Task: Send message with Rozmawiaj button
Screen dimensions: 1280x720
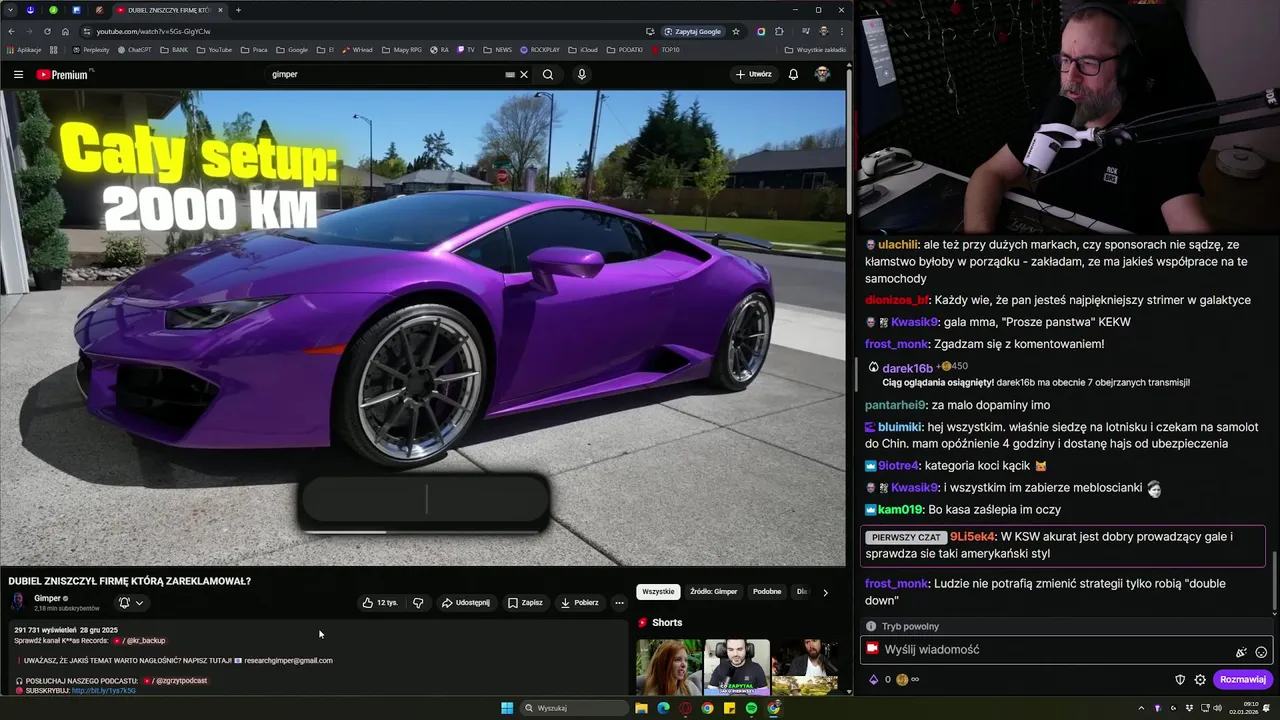Action: pyautogui.click(x=1243, y=679)
